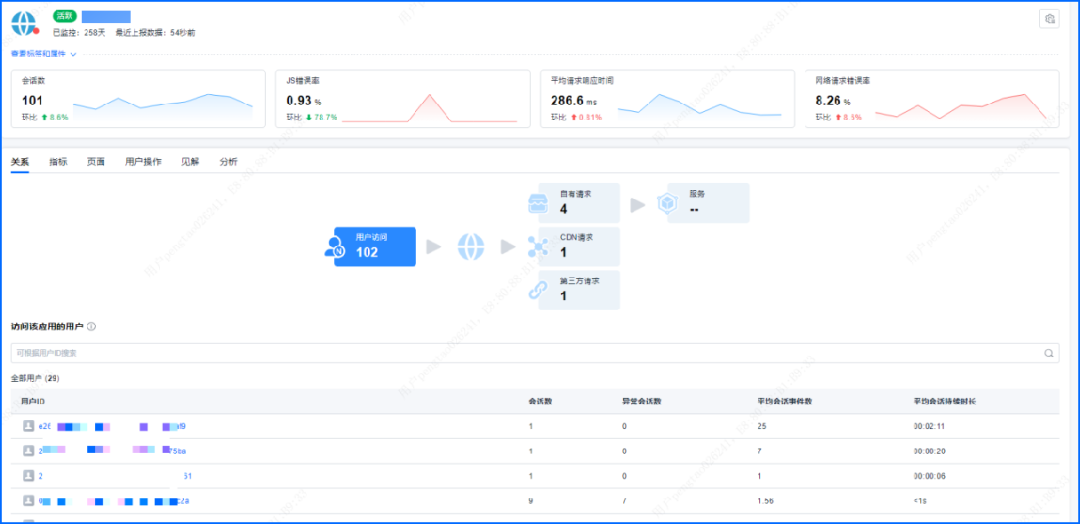The width and height of the screenshot is (1080, 524).
Task: Click the search magnifier in user search box
Action: 1049,353
